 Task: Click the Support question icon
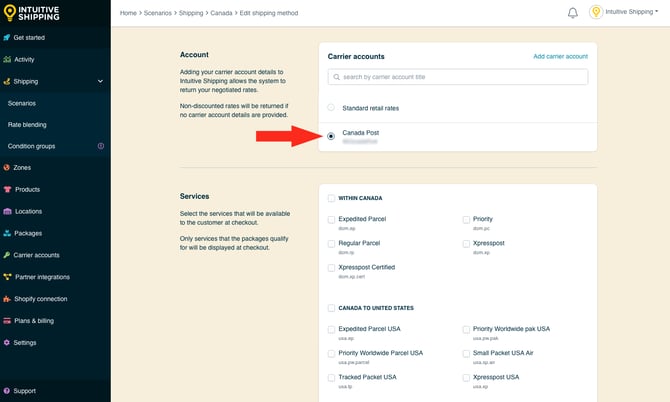point(7,391)
